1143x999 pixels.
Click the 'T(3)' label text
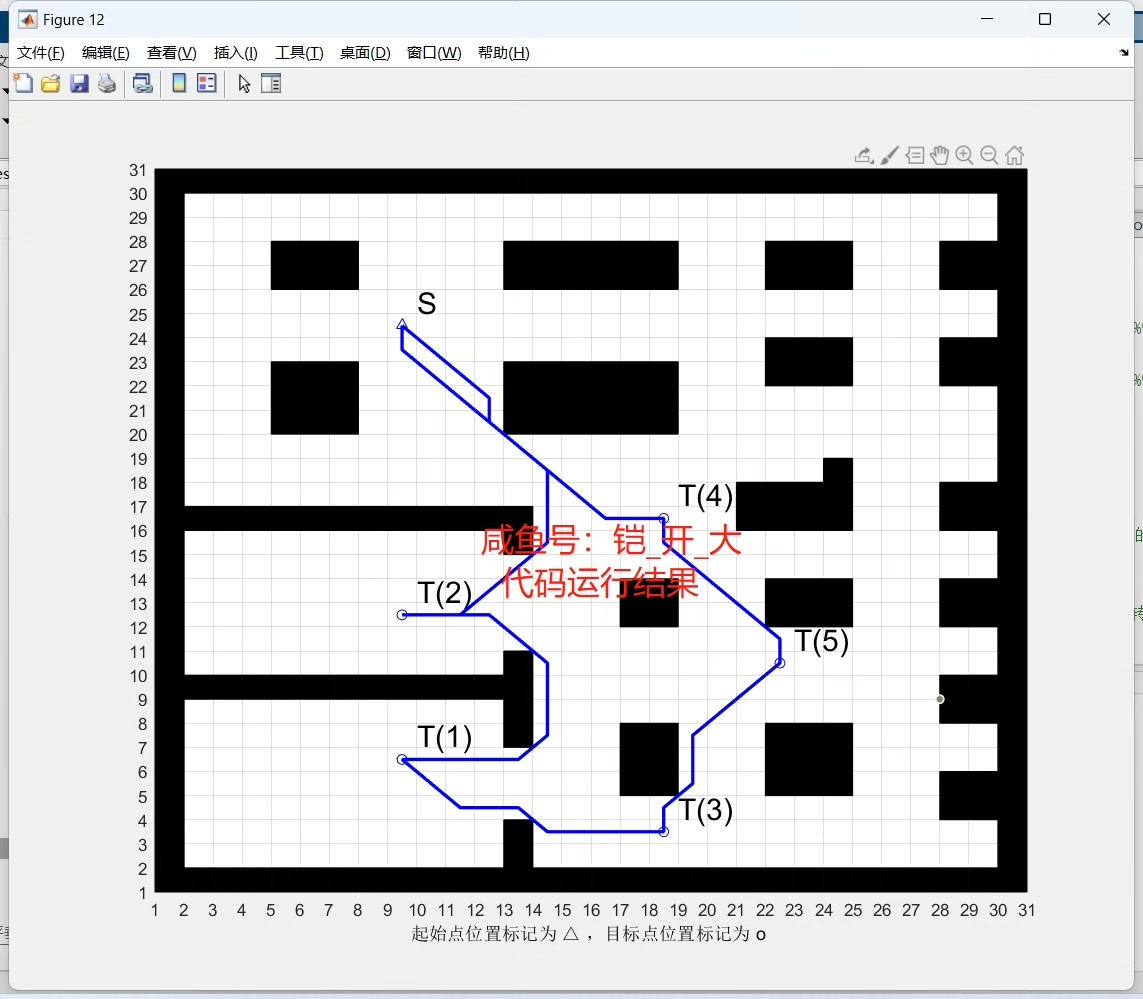(x=706, y=810)
